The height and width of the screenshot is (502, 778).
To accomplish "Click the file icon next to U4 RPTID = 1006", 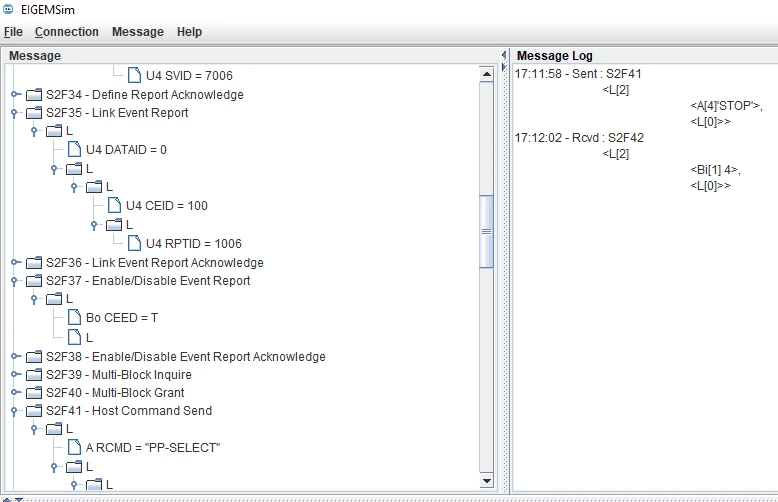I will [x=134, y=243].
